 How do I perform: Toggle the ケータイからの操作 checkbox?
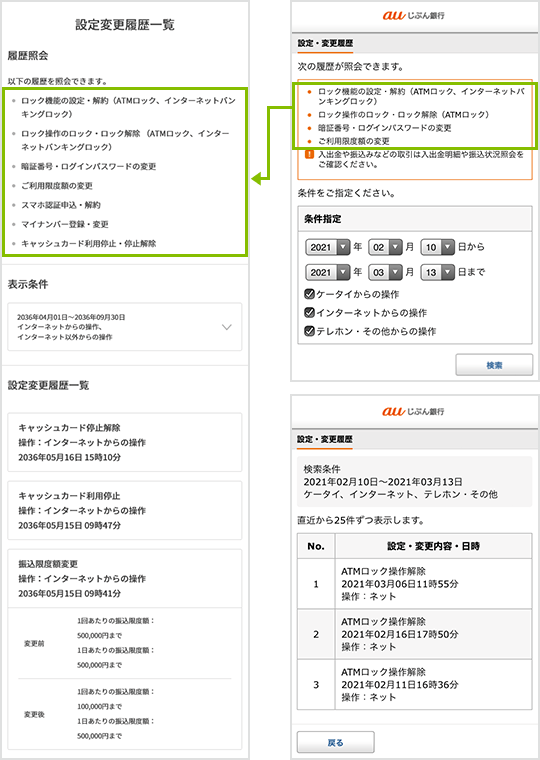click(309, 294)
